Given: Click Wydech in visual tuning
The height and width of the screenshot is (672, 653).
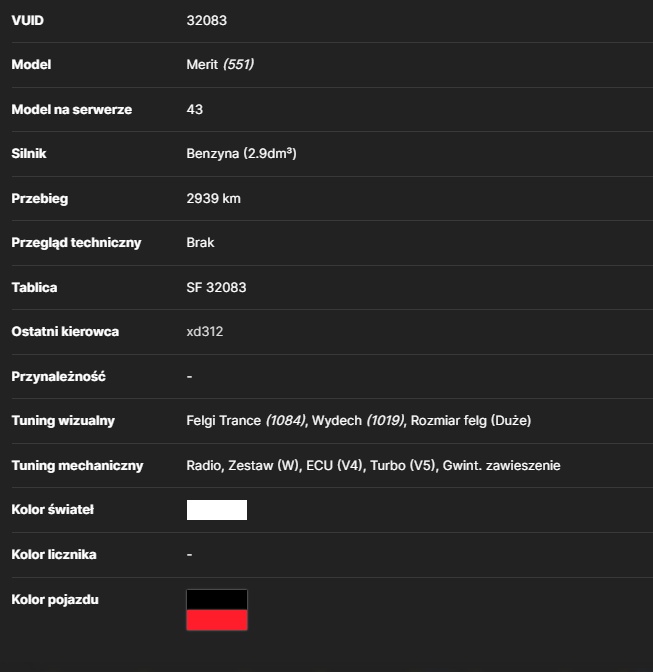Looking at the screenshot, I should (337, 420).
